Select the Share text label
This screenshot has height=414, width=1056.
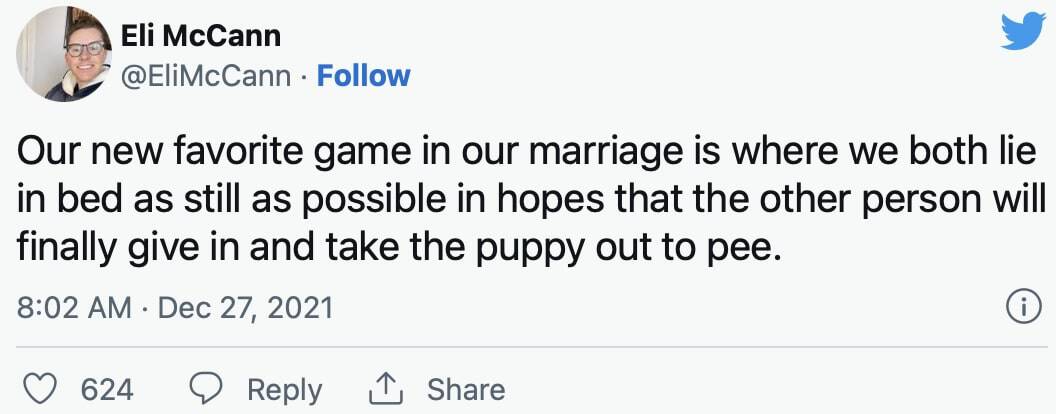point(466,390)
